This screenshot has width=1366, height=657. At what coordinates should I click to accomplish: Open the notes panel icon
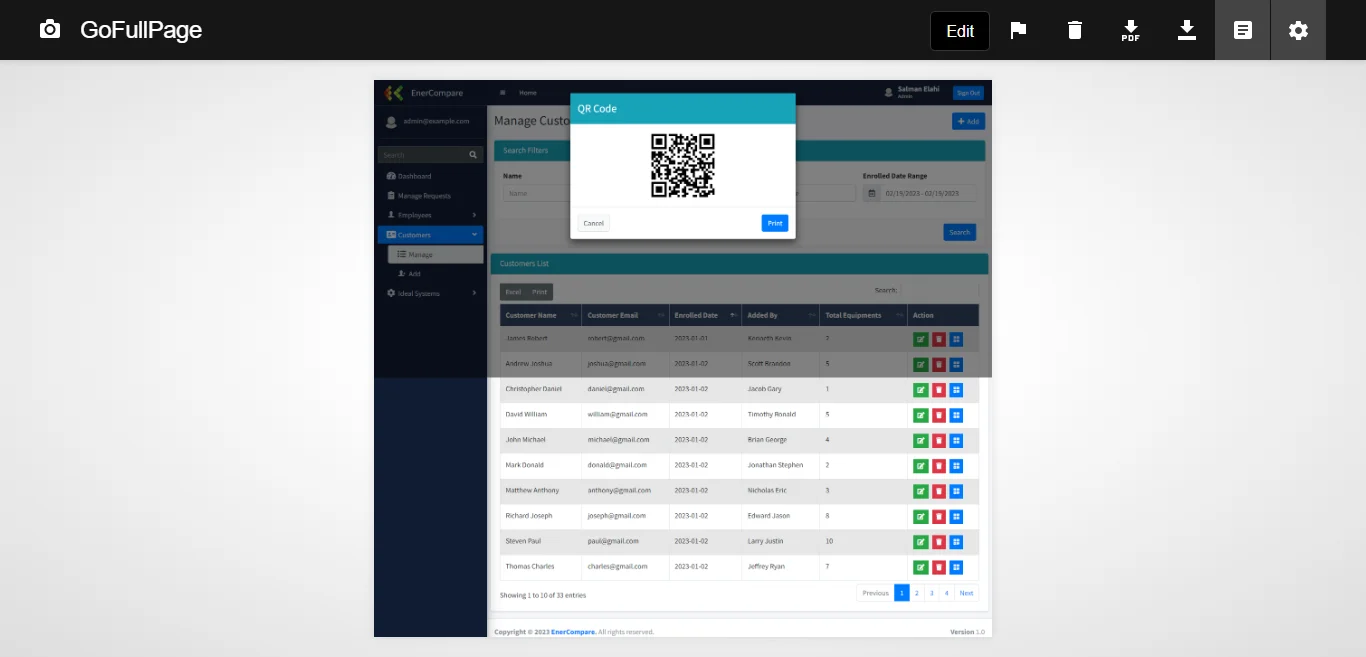pos(1242,30)
